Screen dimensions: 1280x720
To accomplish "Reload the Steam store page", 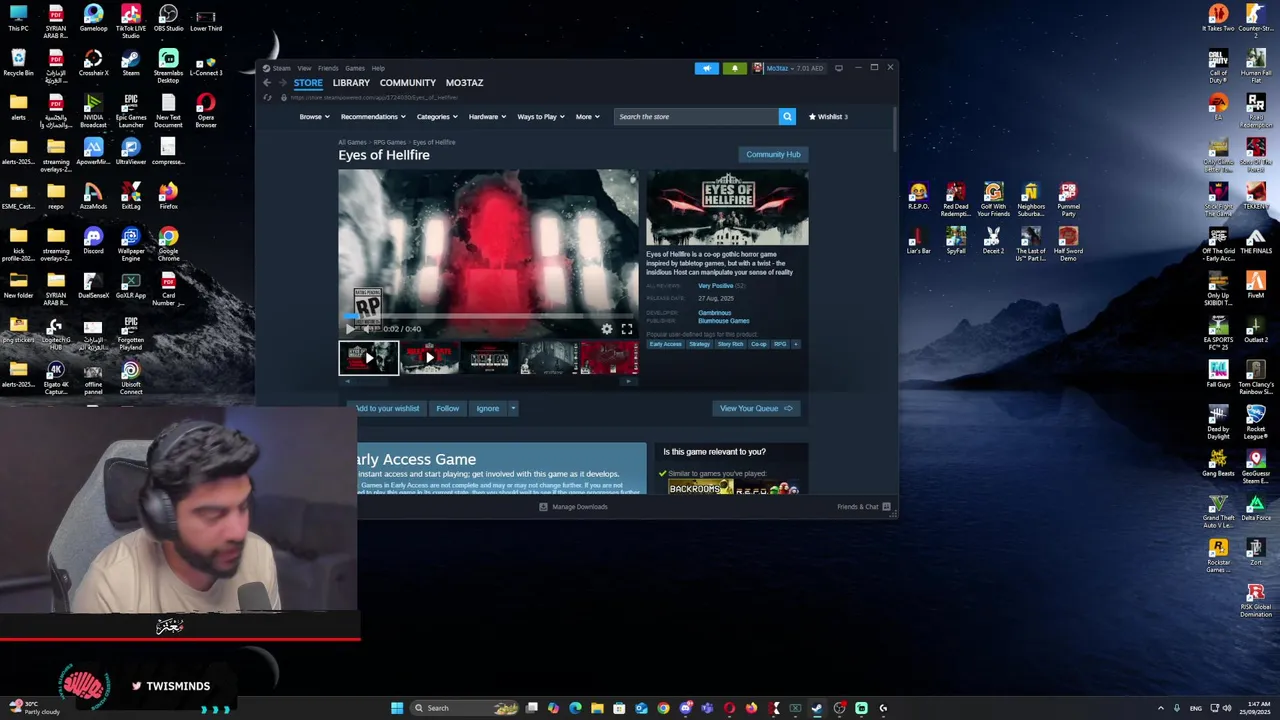I will 267,97.
